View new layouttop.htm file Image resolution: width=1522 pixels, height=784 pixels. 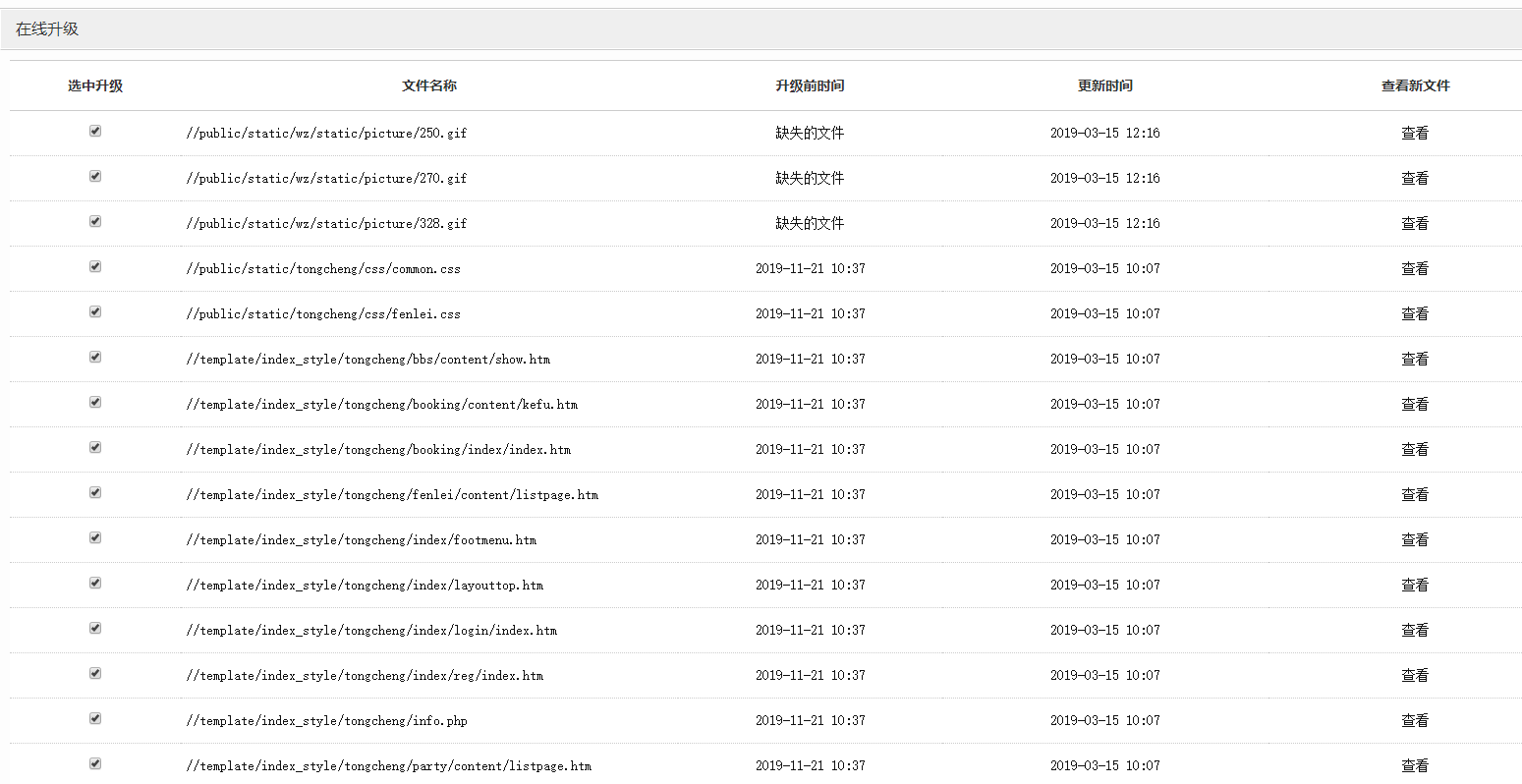click(1415, 586)
